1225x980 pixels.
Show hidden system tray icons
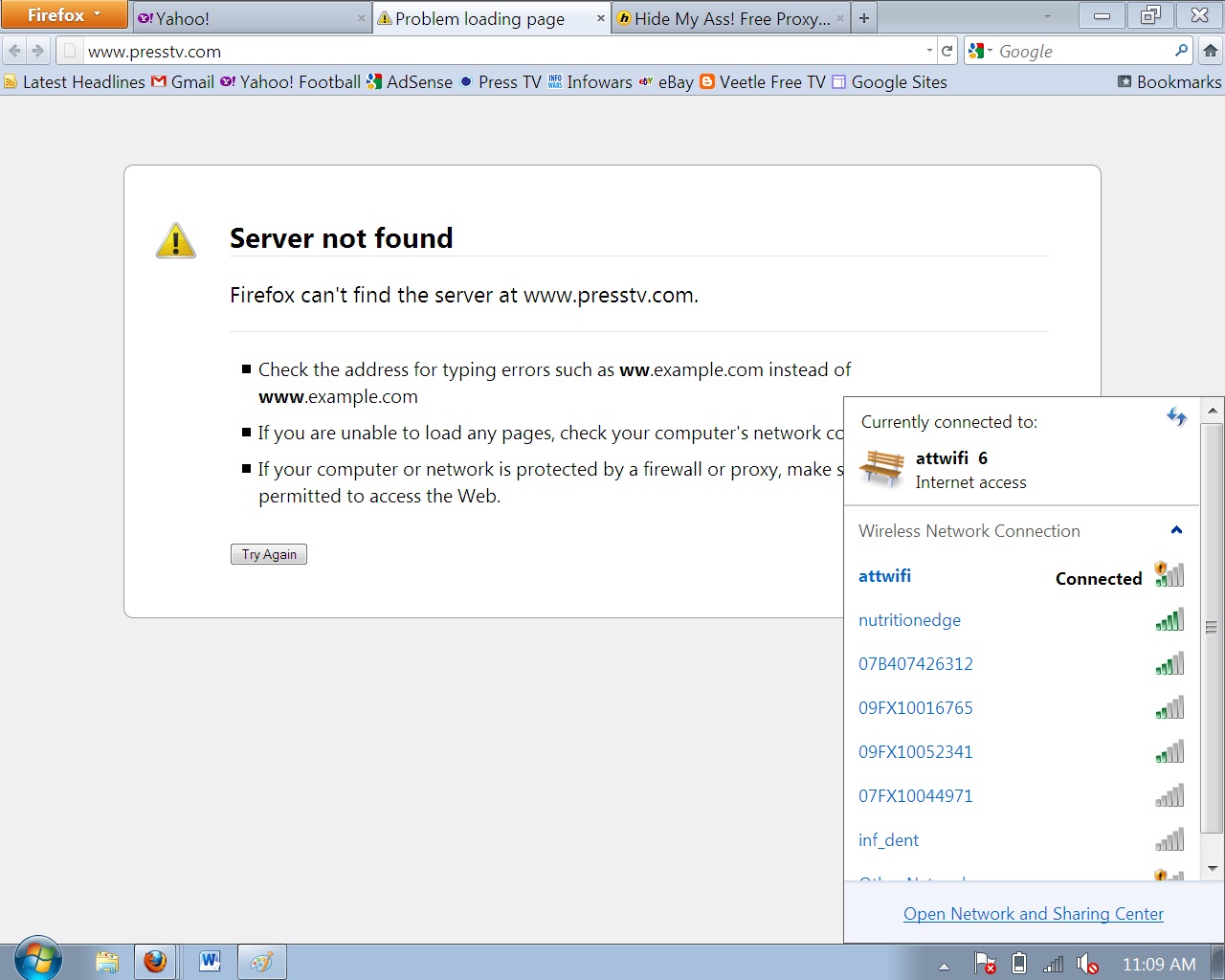click(944, 966)
